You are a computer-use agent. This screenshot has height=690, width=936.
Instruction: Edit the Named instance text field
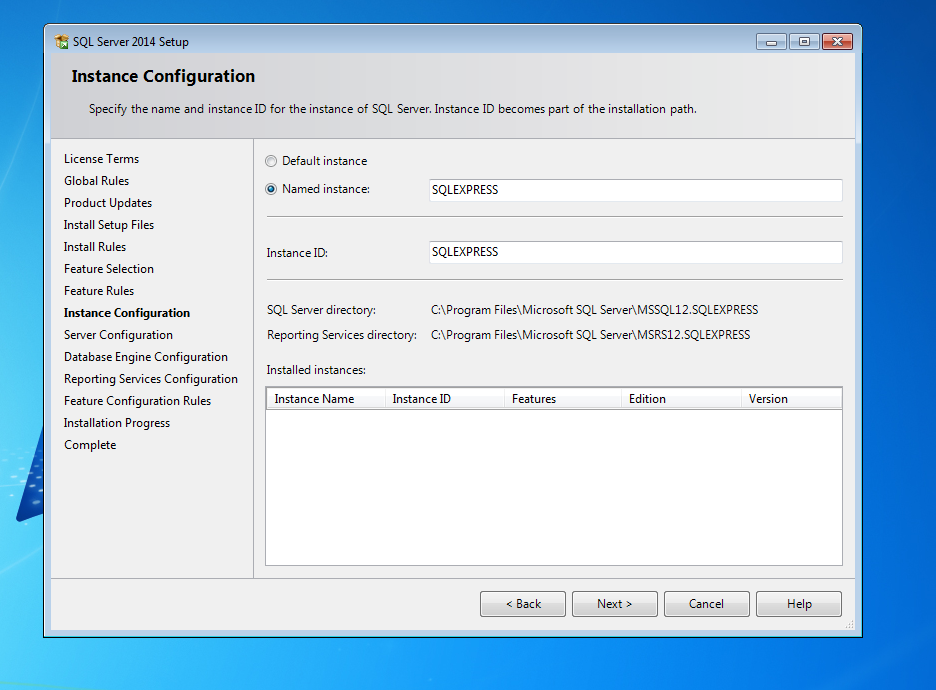click(635, 190)
